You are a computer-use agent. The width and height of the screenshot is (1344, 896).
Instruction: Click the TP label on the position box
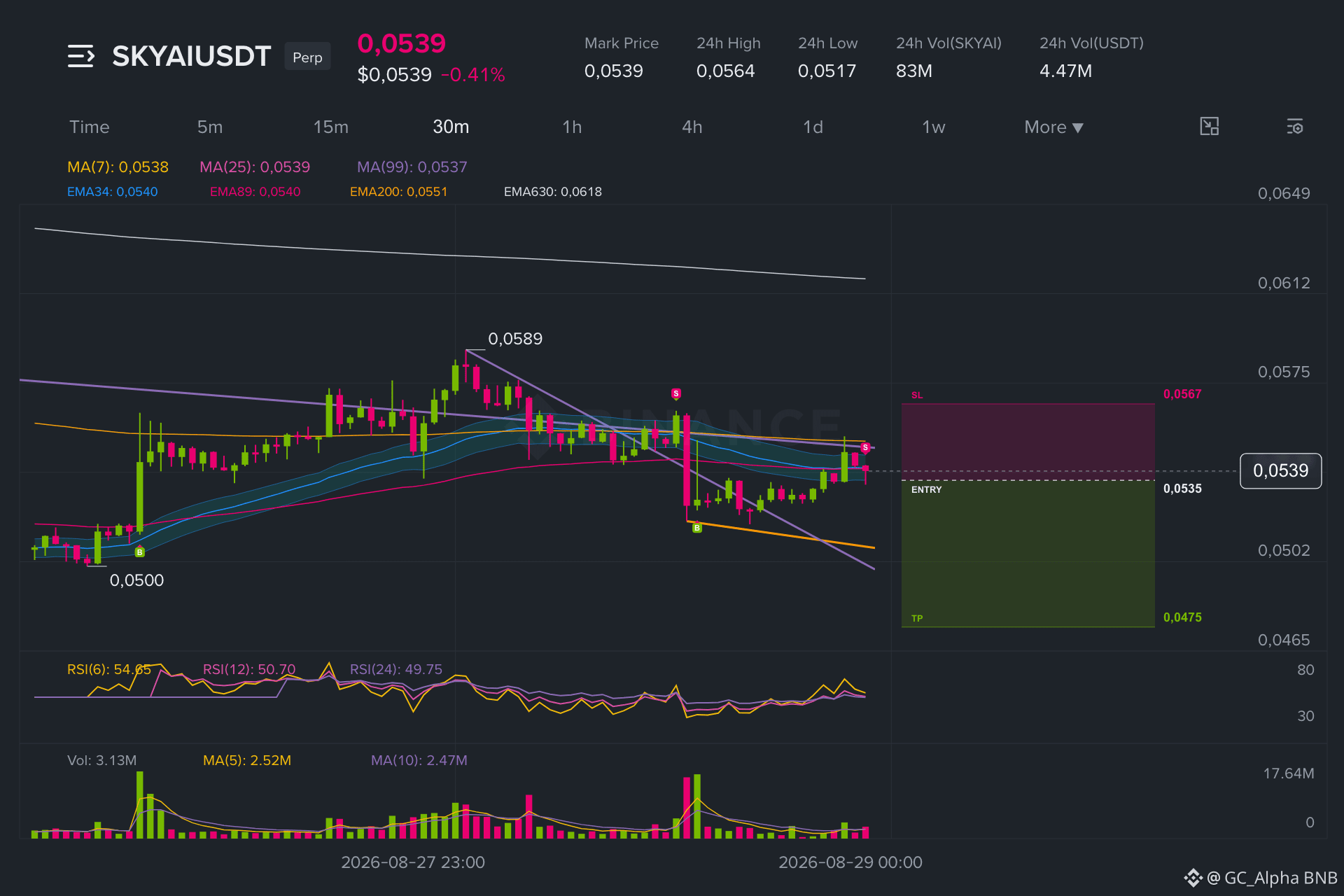tap(917, 618)
